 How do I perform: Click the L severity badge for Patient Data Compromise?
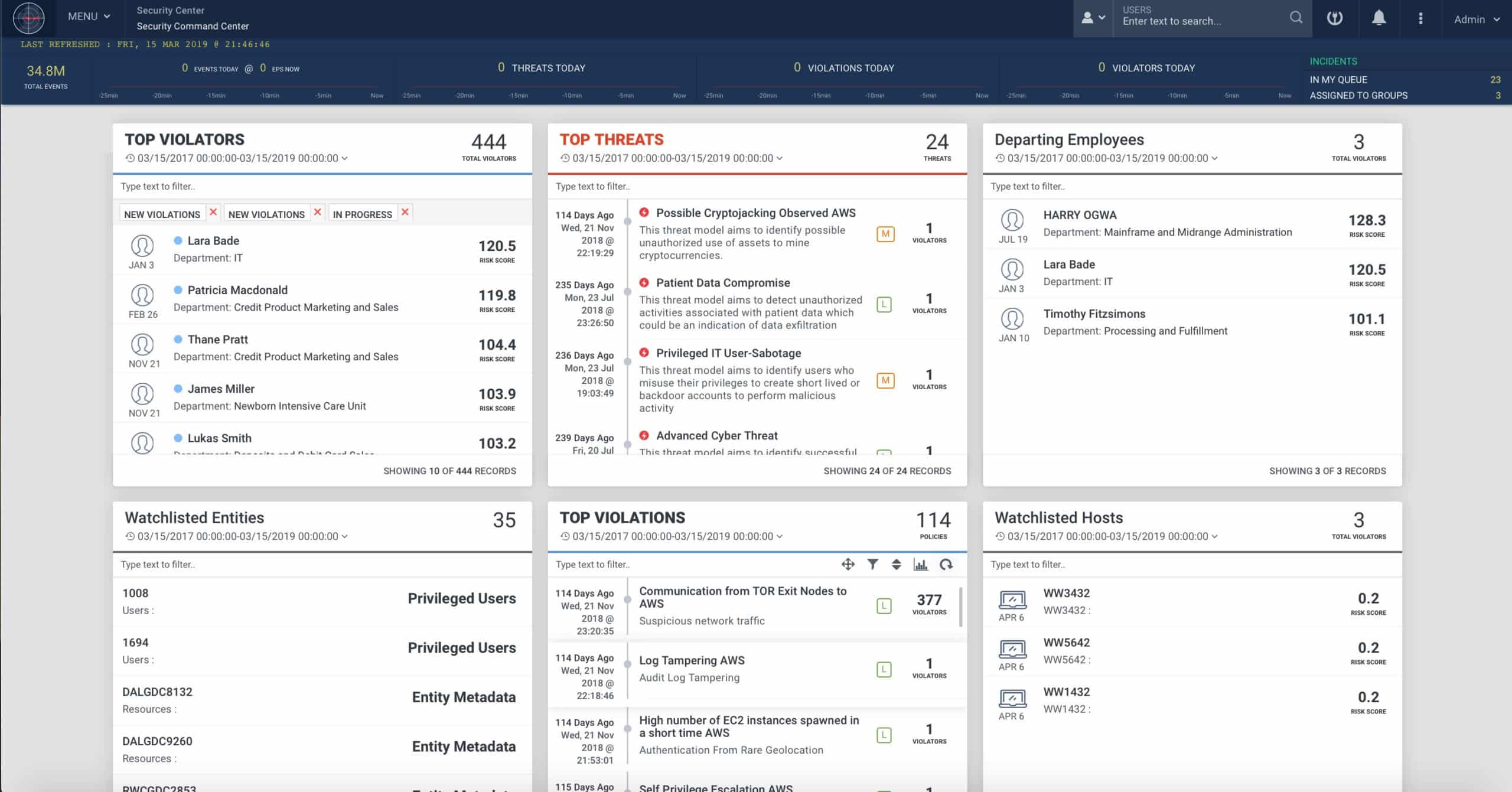(x=884, y=305)
